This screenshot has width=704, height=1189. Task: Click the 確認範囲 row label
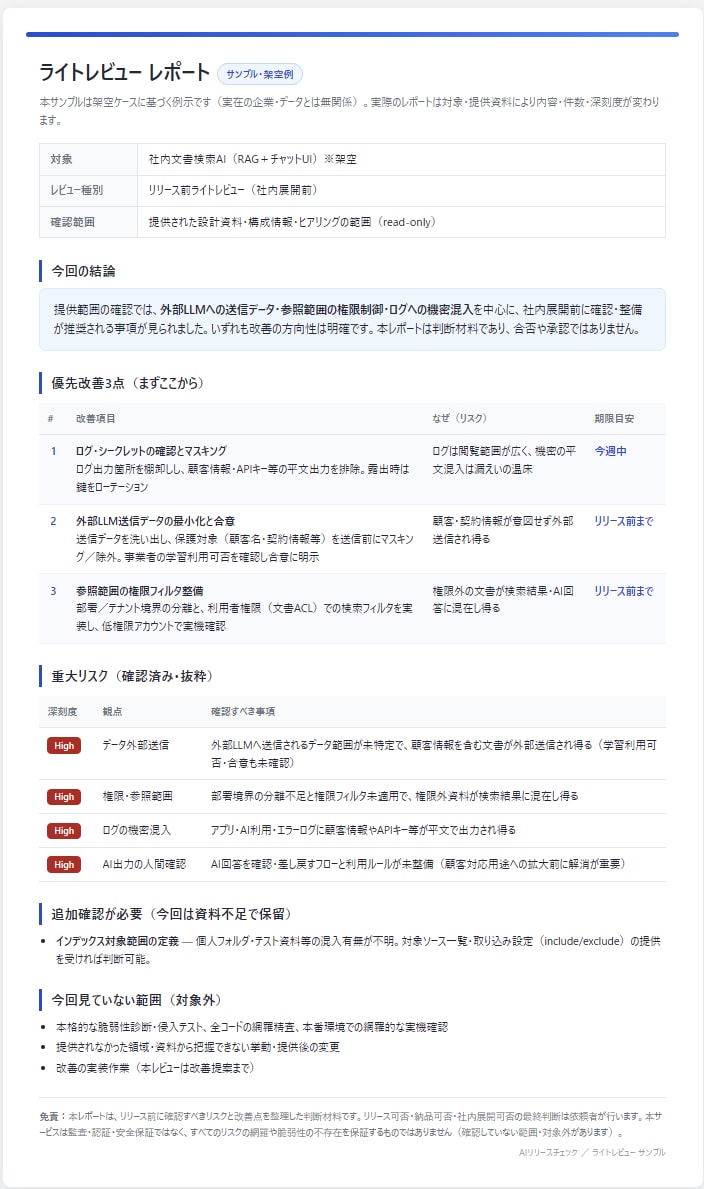click(x=73, y=222)
